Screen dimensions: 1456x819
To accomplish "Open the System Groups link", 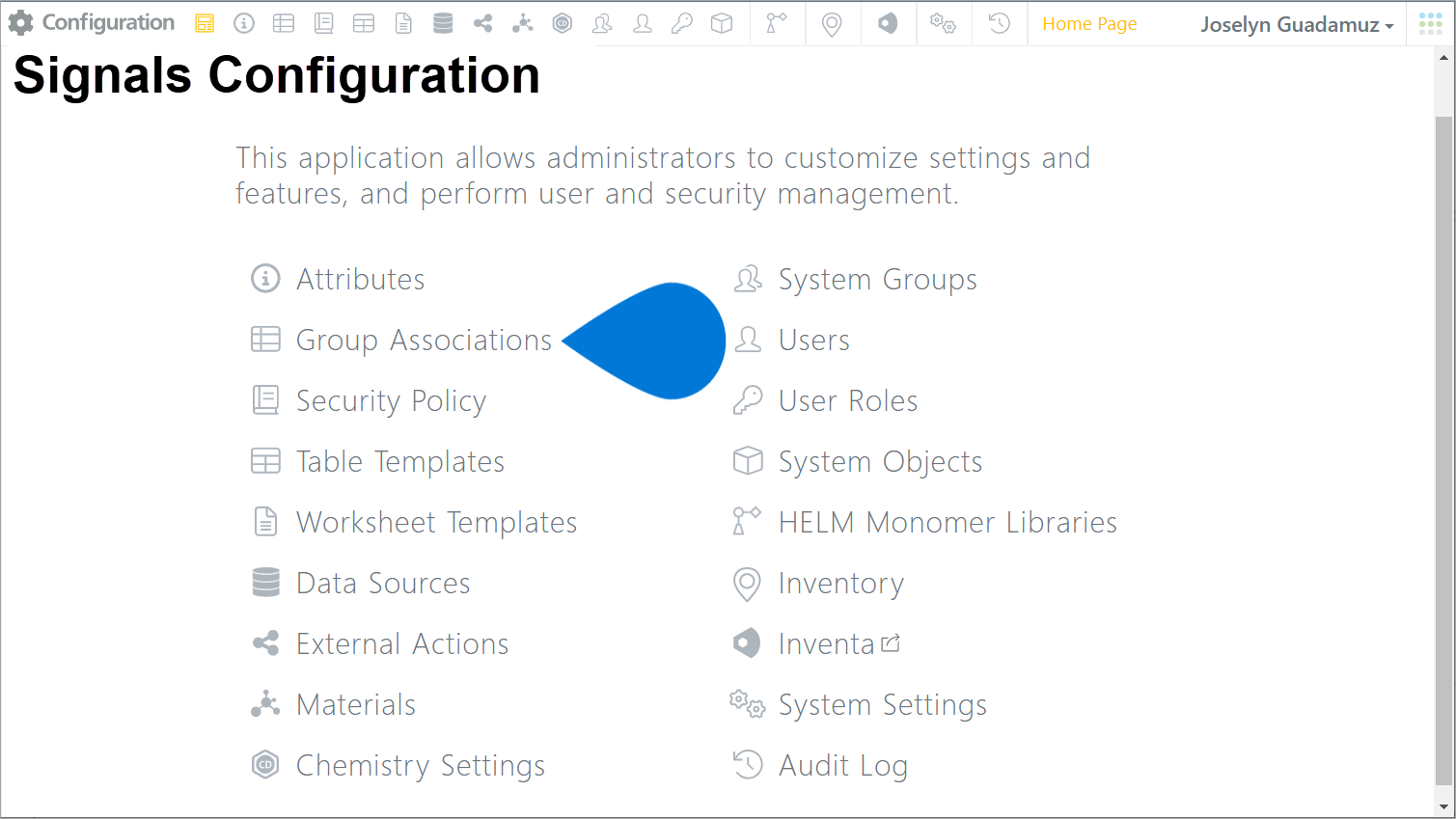I will [x=878, y=279].
